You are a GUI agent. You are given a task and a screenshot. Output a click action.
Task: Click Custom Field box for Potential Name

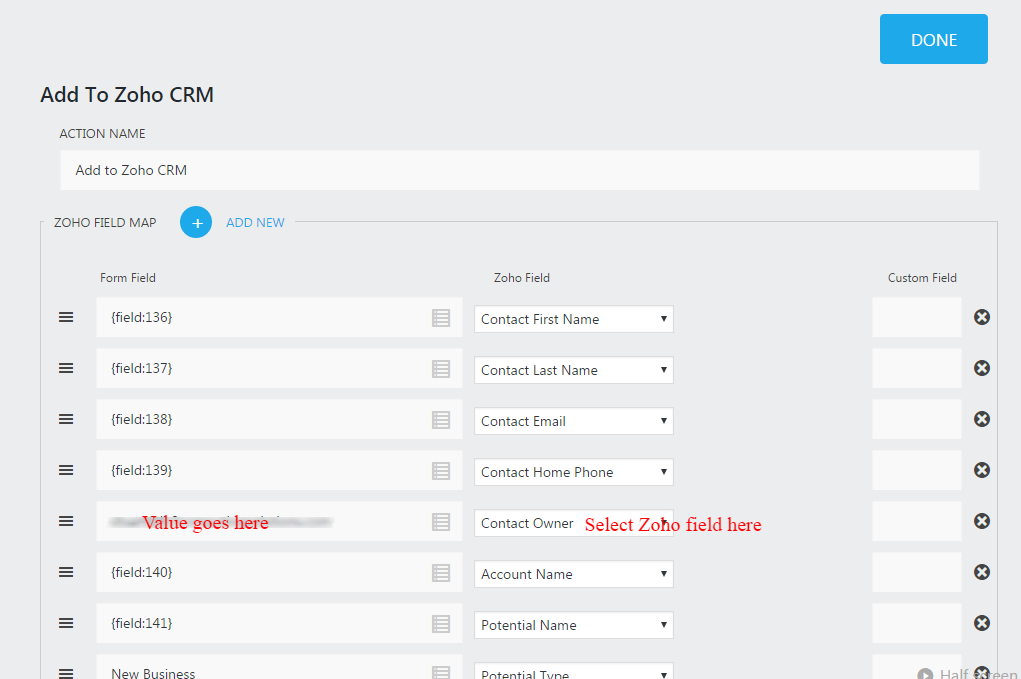click(x=916, y=623)
